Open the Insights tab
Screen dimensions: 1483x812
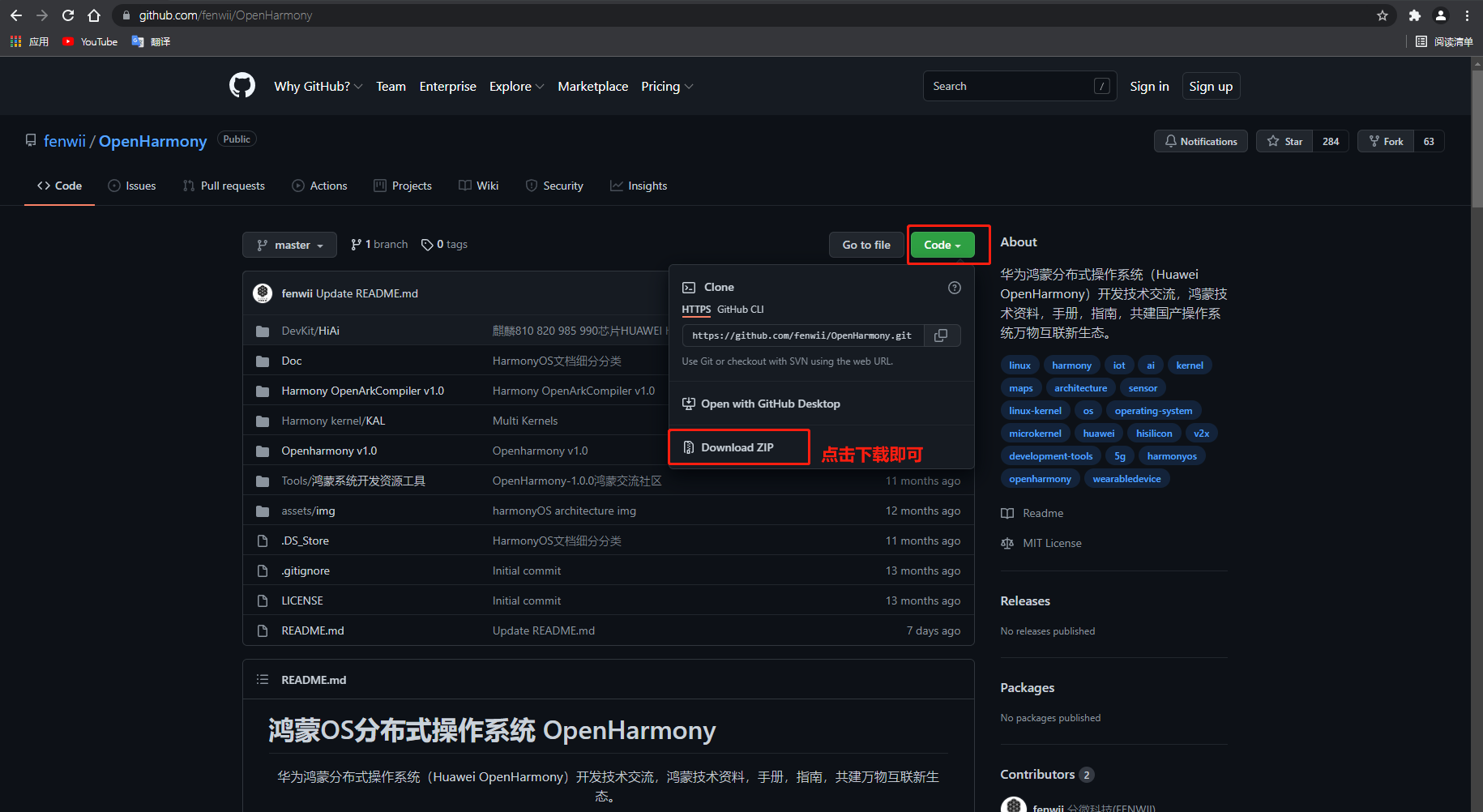click(x=639, y=186)
